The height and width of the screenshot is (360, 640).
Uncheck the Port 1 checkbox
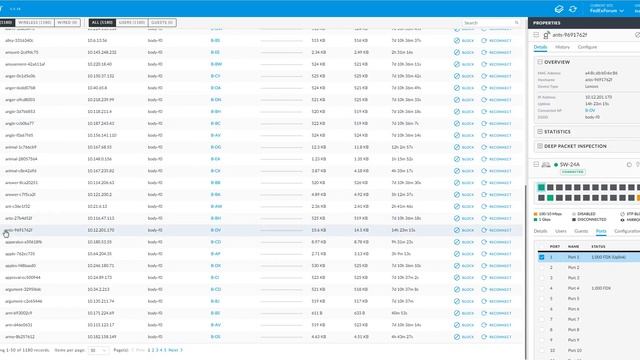coord(542,257)
